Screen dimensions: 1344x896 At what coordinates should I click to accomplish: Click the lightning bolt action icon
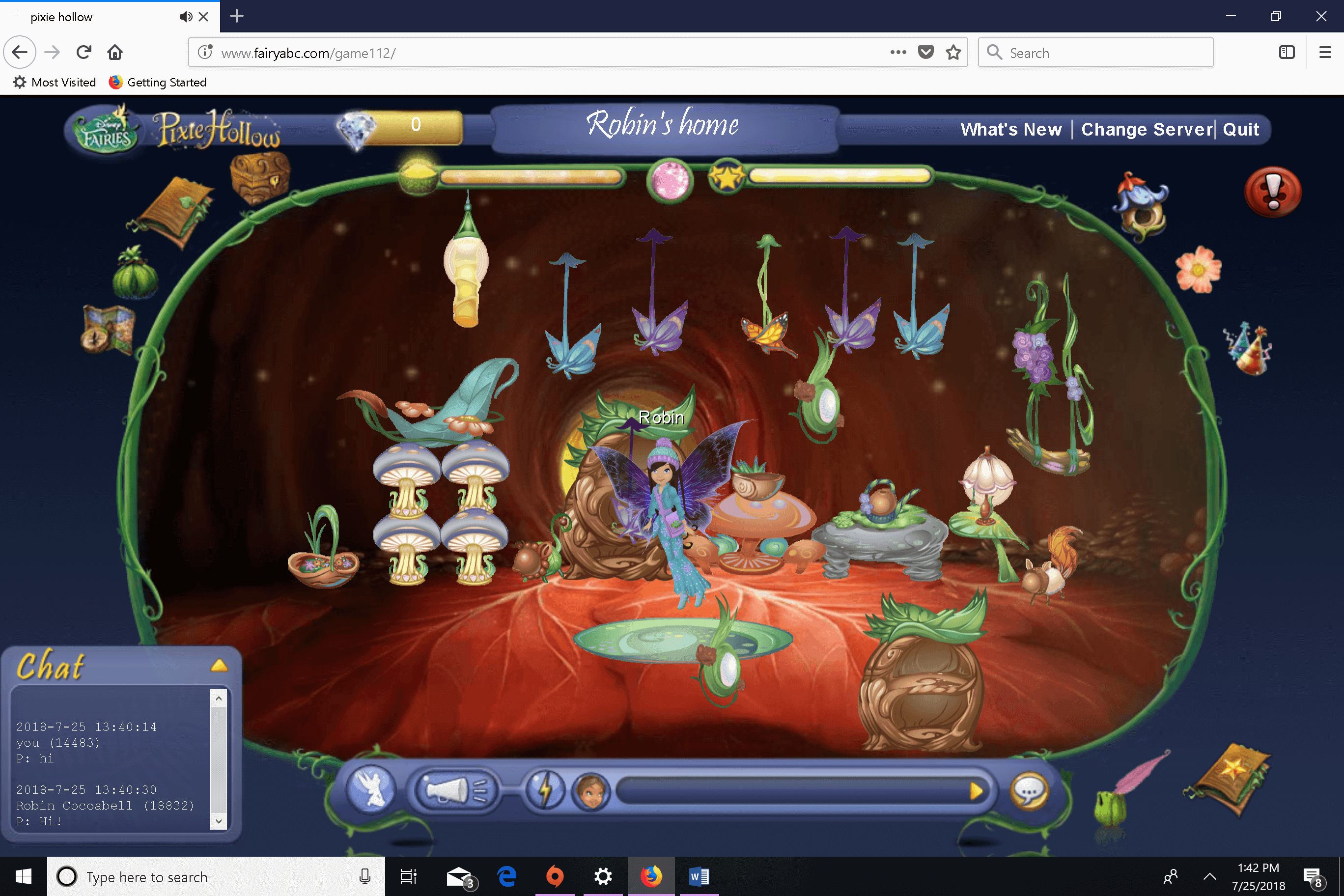pyautogui.click(x=545, y=790)
